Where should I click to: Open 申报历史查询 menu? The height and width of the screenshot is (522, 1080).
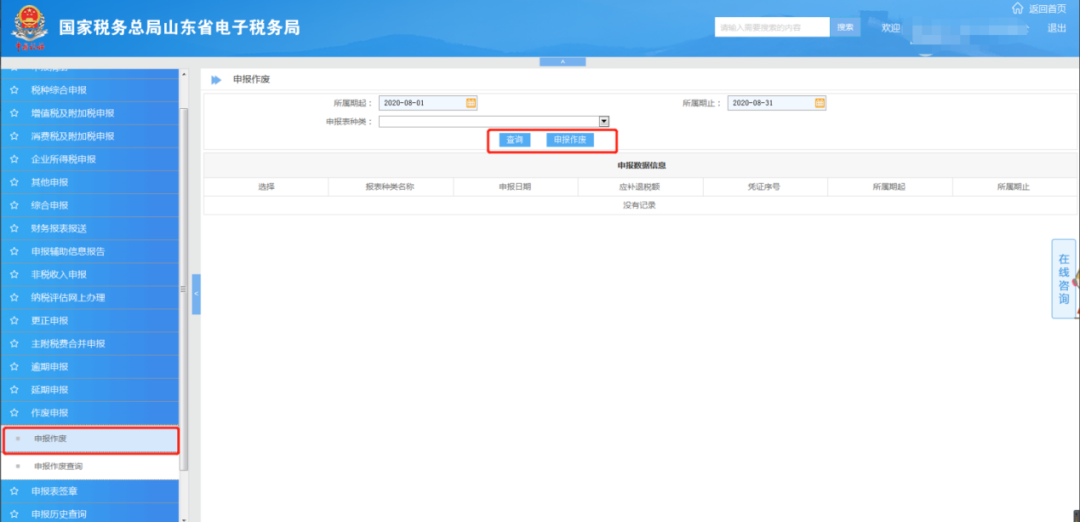tap(90, 514)
